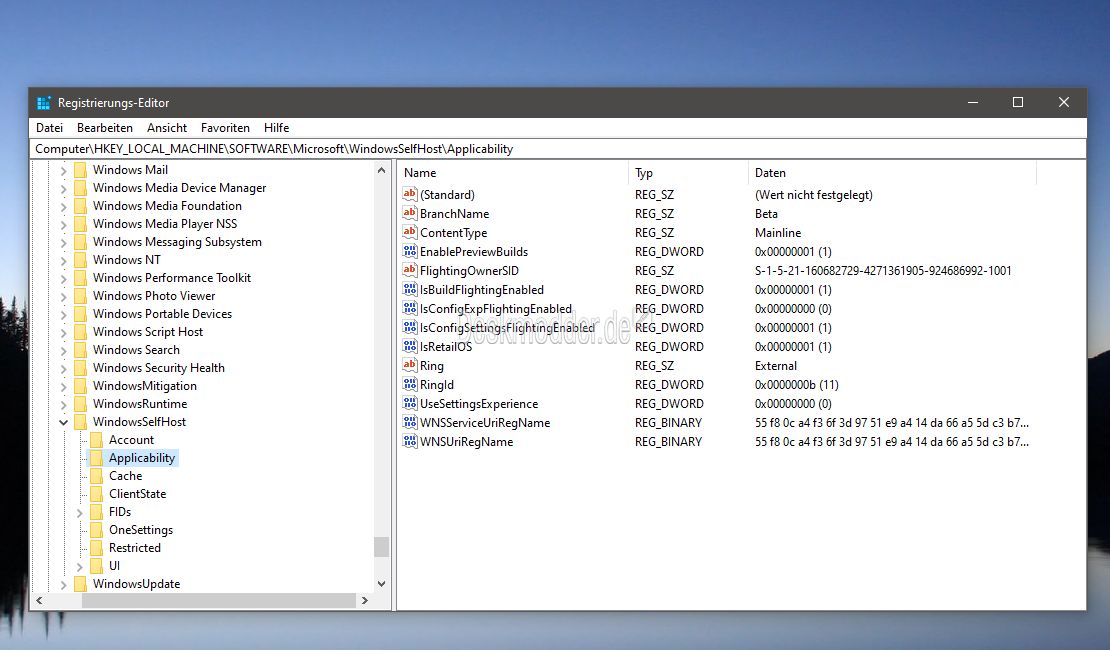Click the Registry Editor app icon in title bar
The height and width of the screenshot is (650, 1110).
tap(44, 103)
